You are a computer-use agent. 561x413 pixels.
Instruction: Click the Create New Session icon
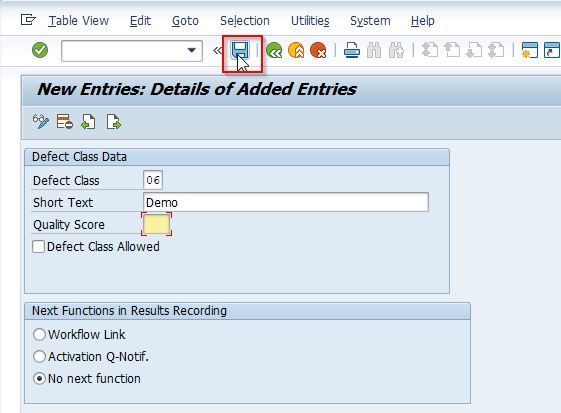530,50
